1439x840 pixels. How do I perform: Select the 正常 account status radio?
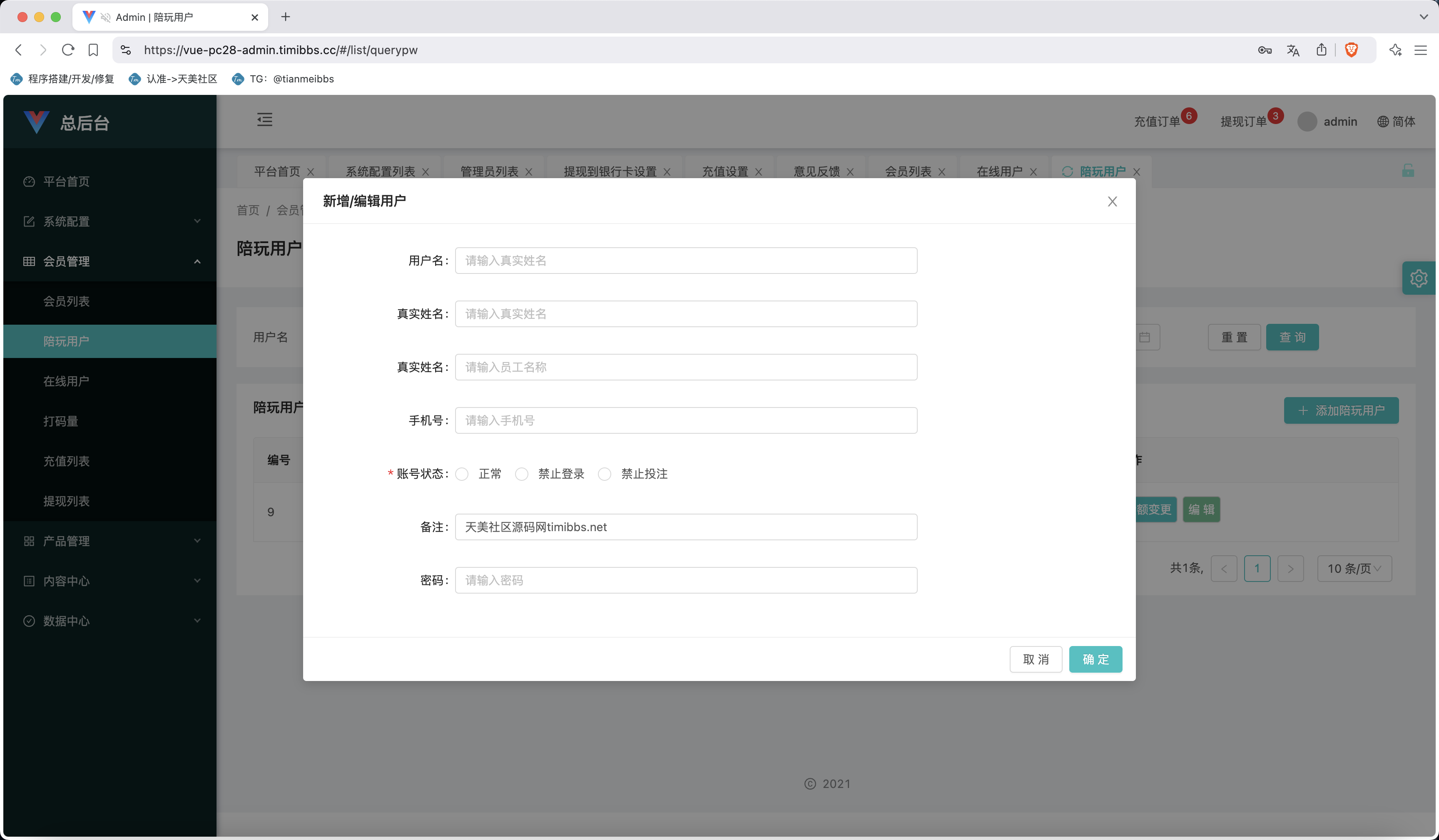pos(462,474)
